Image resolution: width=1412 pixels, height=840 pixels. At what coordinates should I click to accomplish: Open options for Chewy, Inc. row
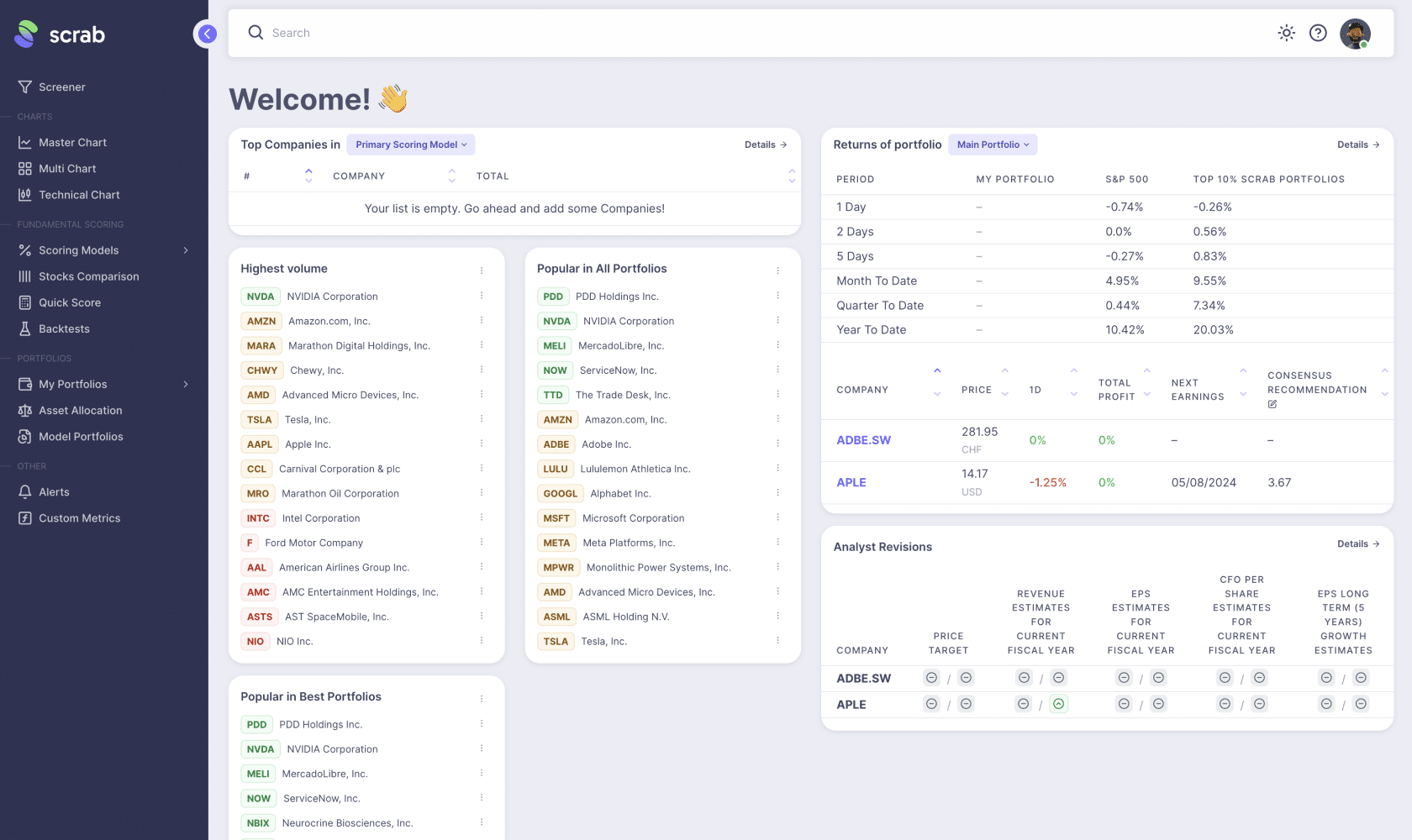482,370
